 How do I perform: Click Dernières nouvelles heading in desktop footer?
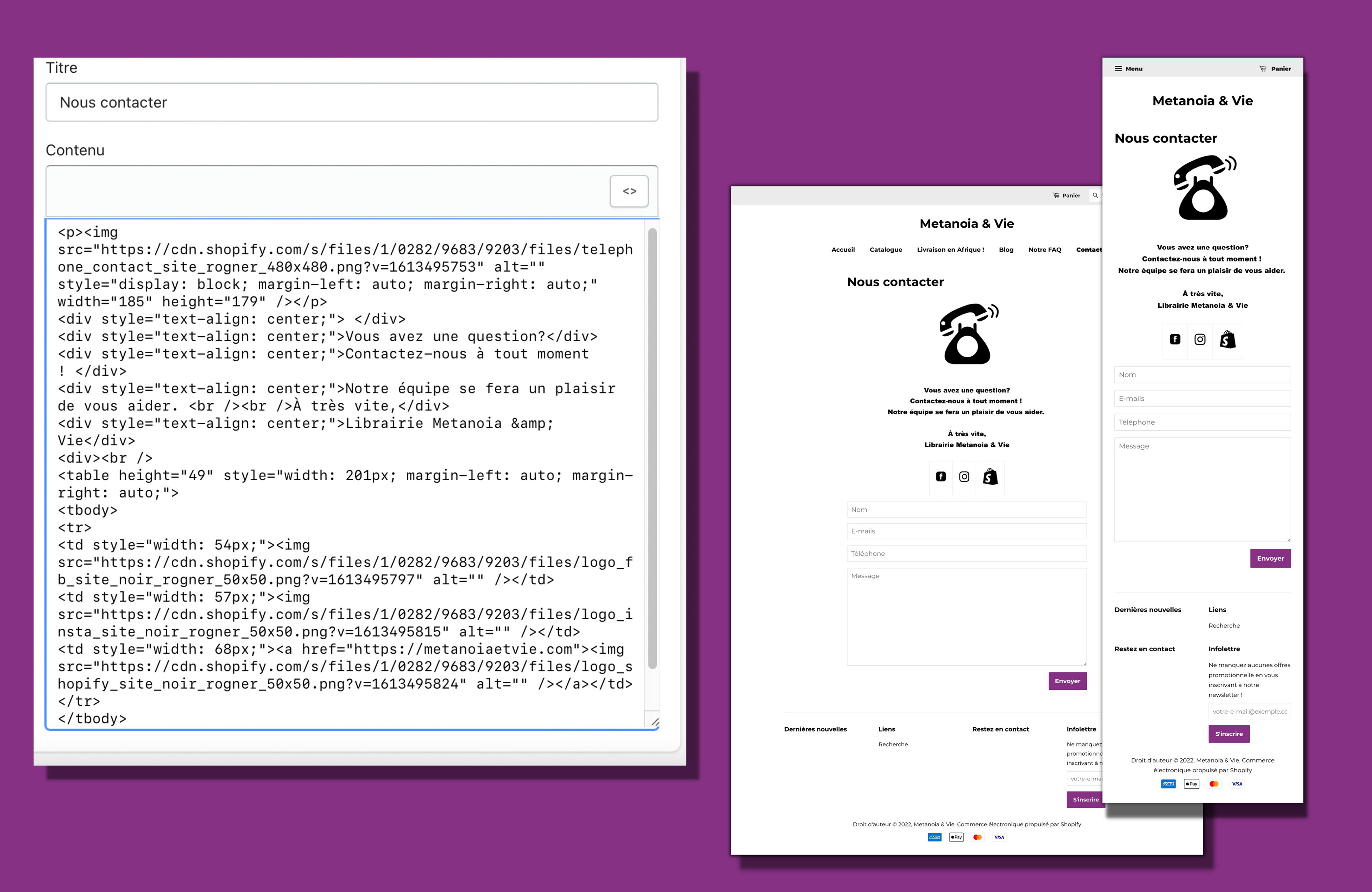click(815, 729)
